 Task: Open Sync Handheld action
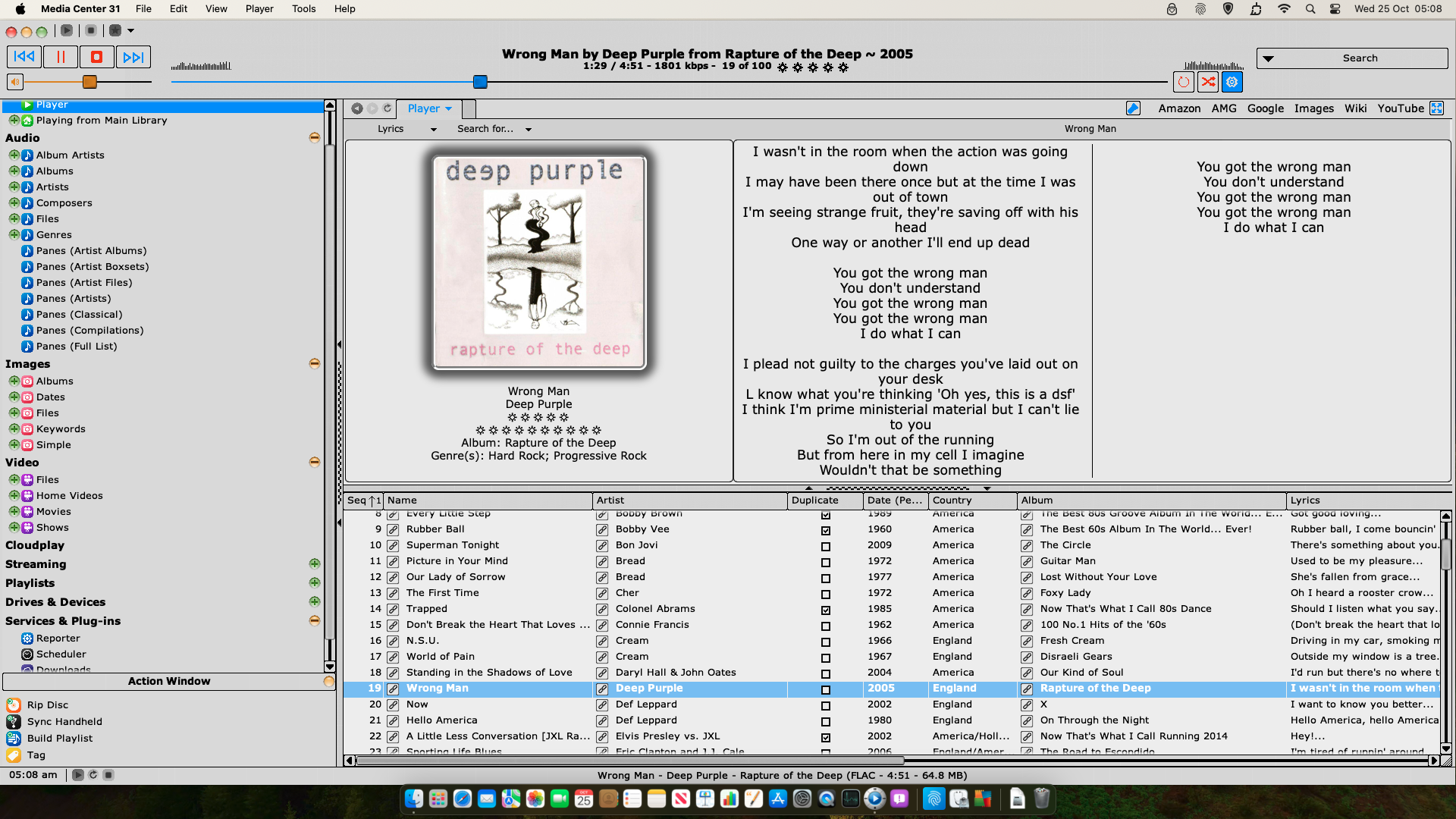tap(64, 722)
